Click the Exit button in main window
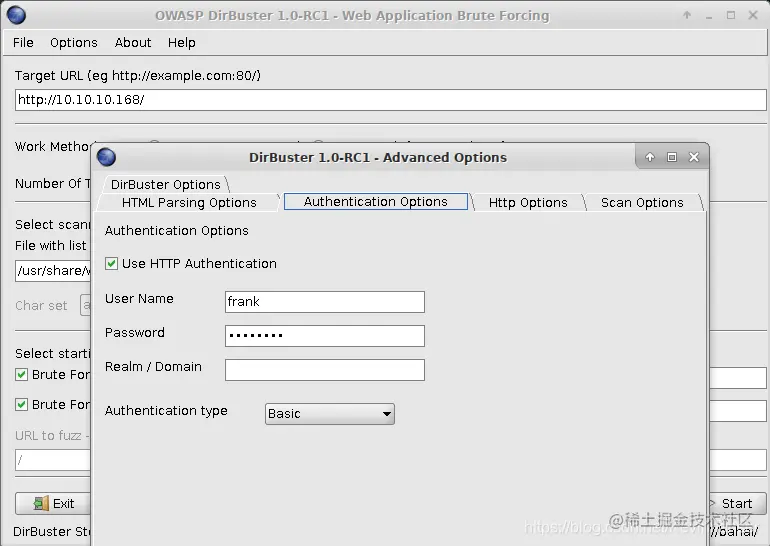Viewport: 770px width, 546px height. pyautogui.click(x=53, y=503)
